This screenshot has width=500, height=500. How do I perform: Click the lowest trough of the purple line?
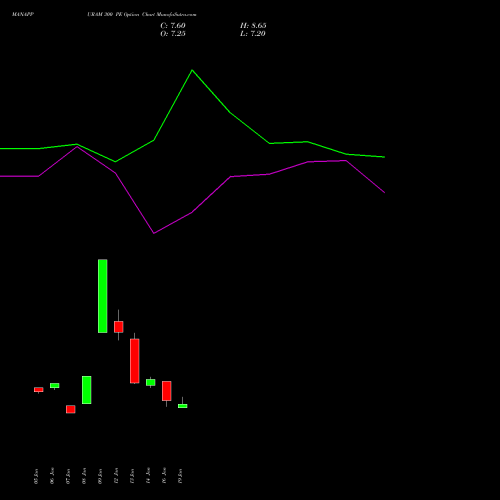[x=154, y=233]
